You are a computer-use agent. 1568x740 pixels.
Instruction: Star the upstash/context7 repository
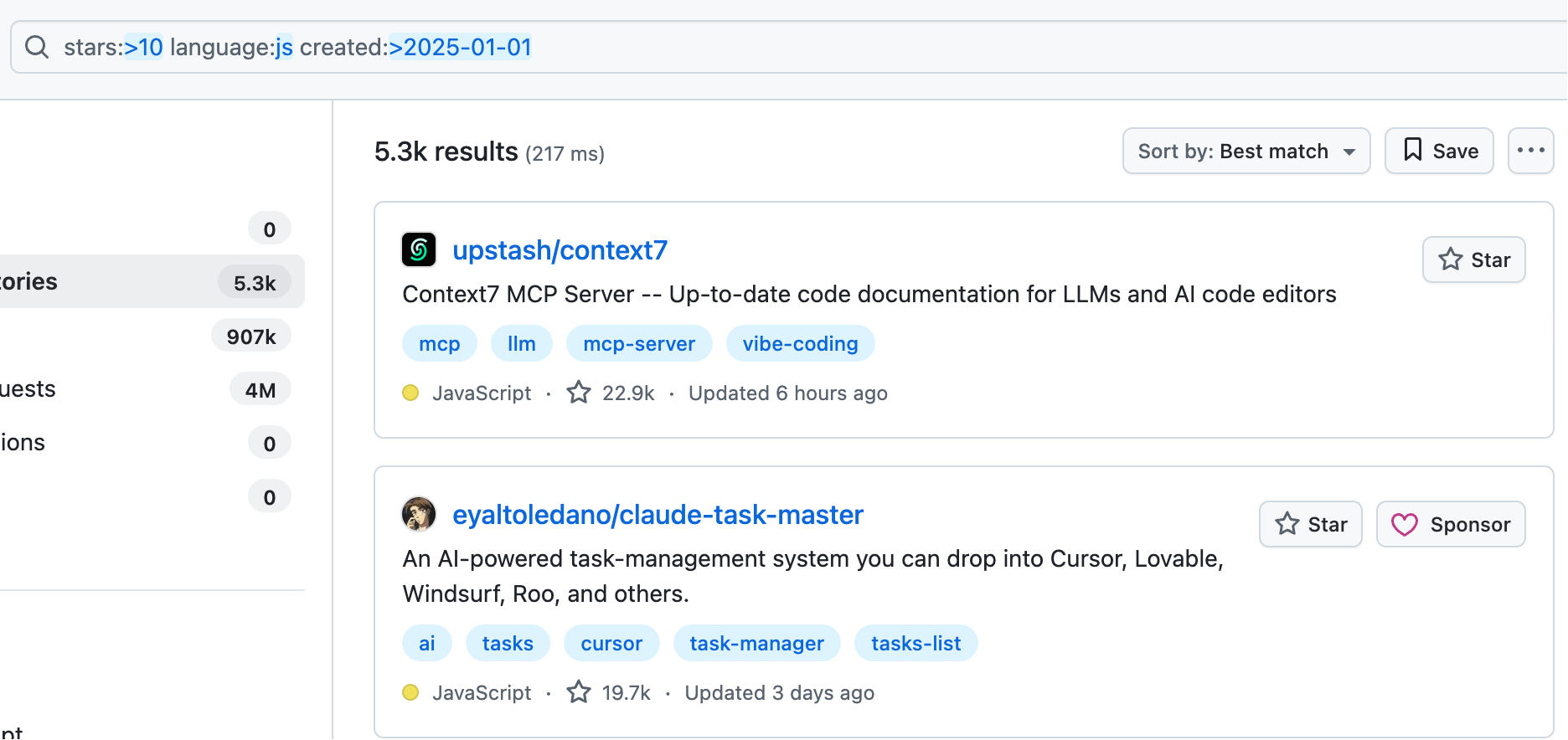coord(1473,260)
